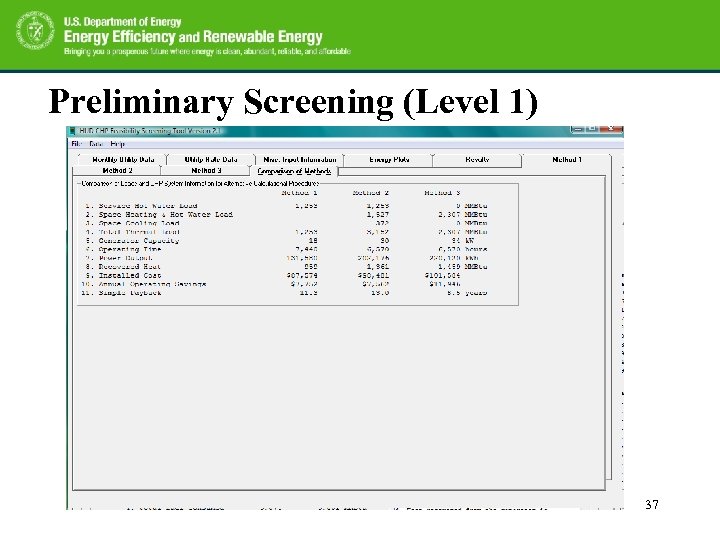
Task: Click the 'Simple Payback' row label
Action: [130, 293]
